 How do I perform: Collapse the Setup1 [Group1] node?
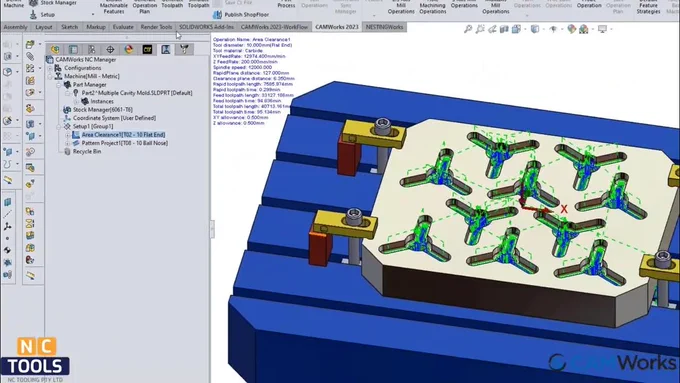coord(59,127)
